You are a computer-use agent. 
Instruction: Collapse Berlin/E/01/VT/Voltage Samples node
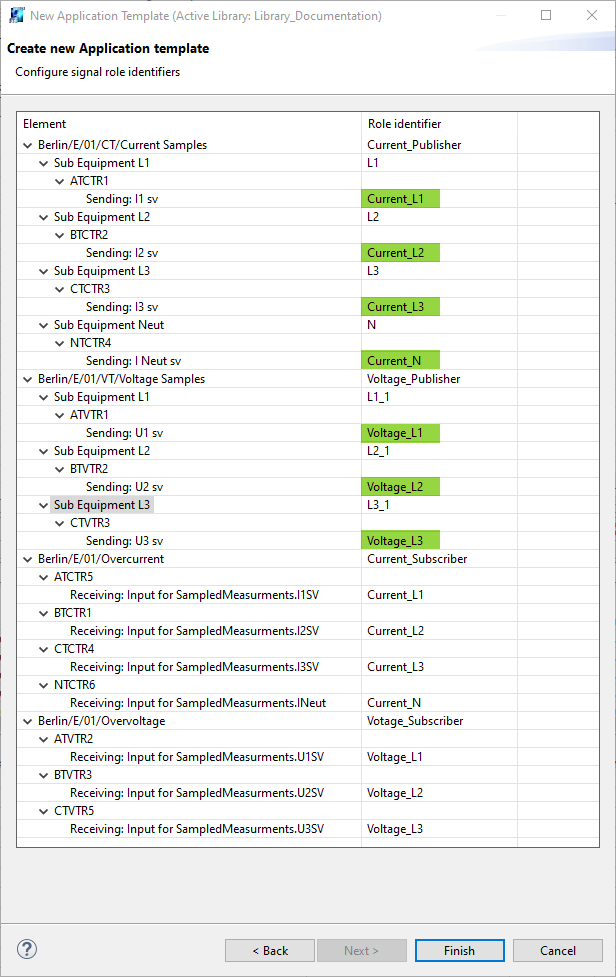27,379
